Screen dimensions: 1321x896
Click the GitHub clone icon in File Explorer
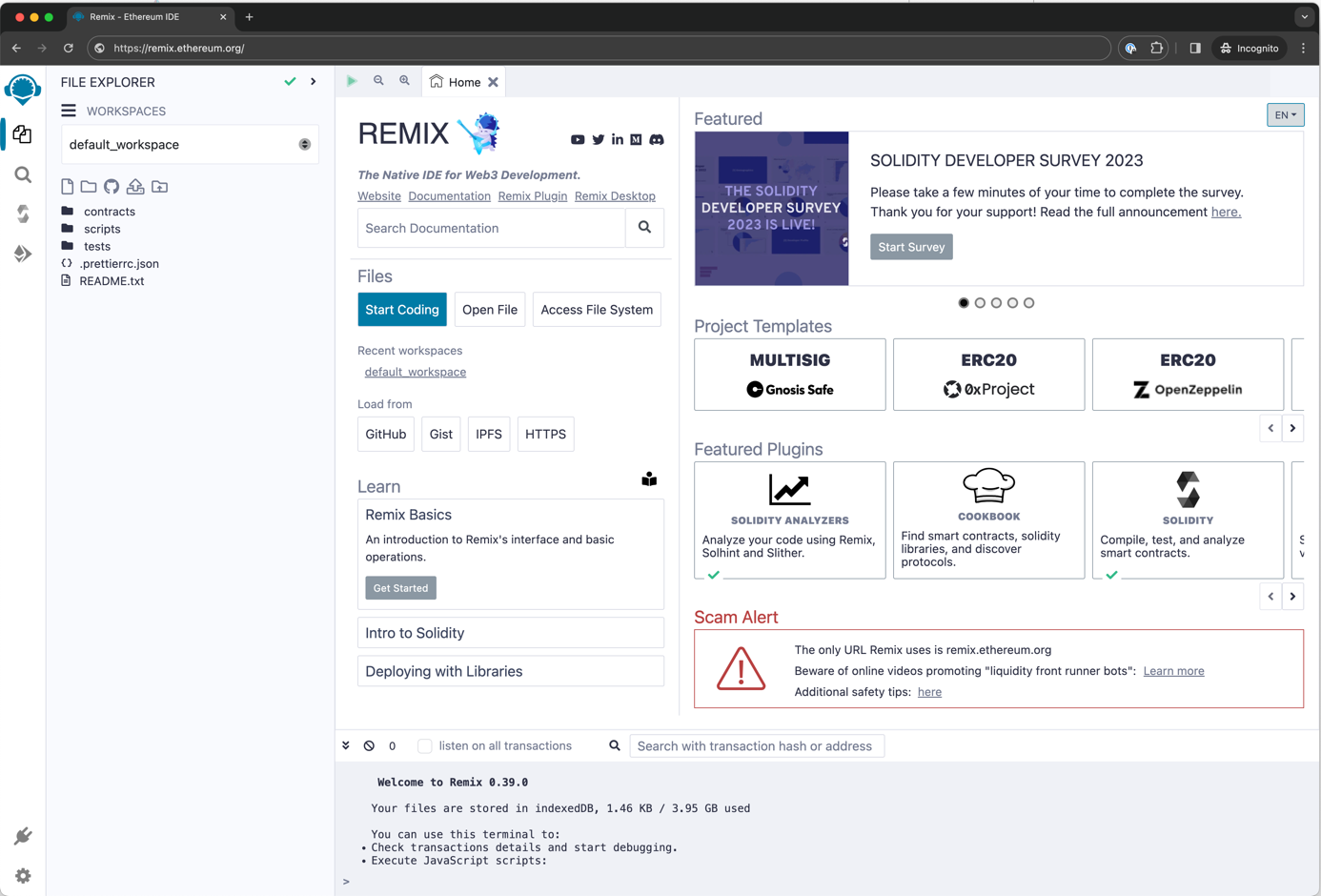coord(112,187)
